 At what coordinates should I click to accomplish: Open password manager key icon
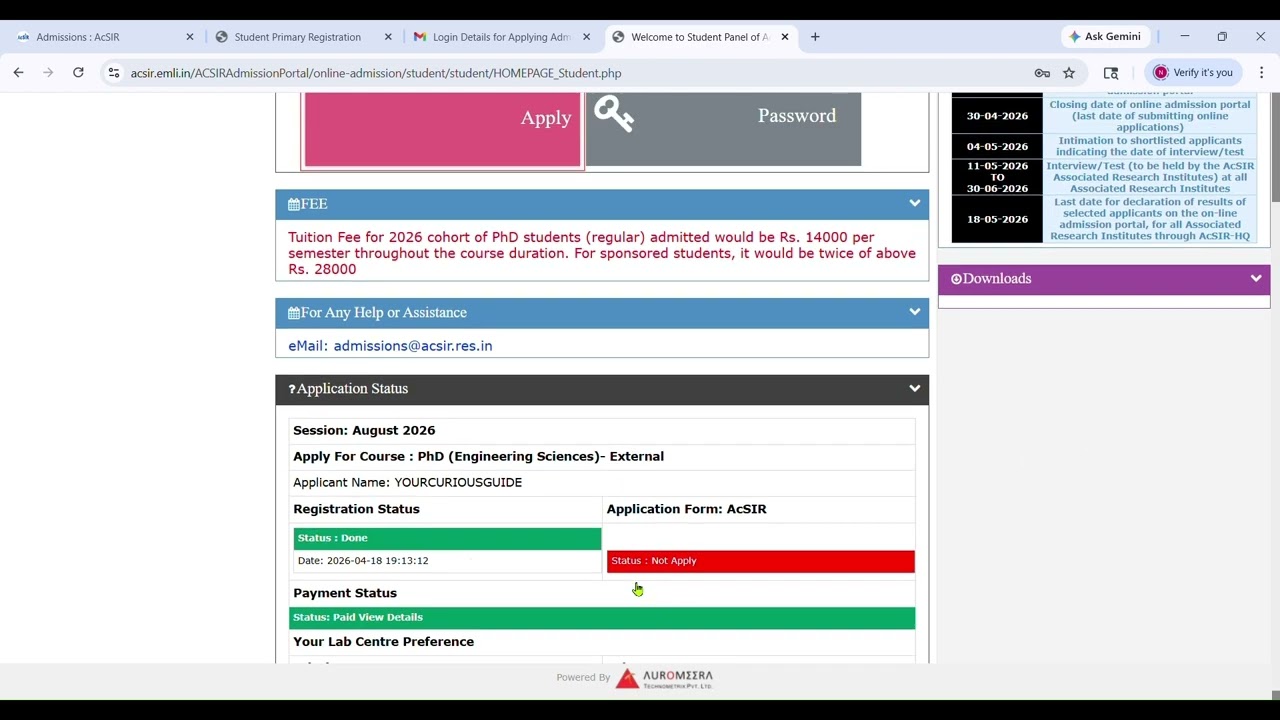[x=1042, y=73]
